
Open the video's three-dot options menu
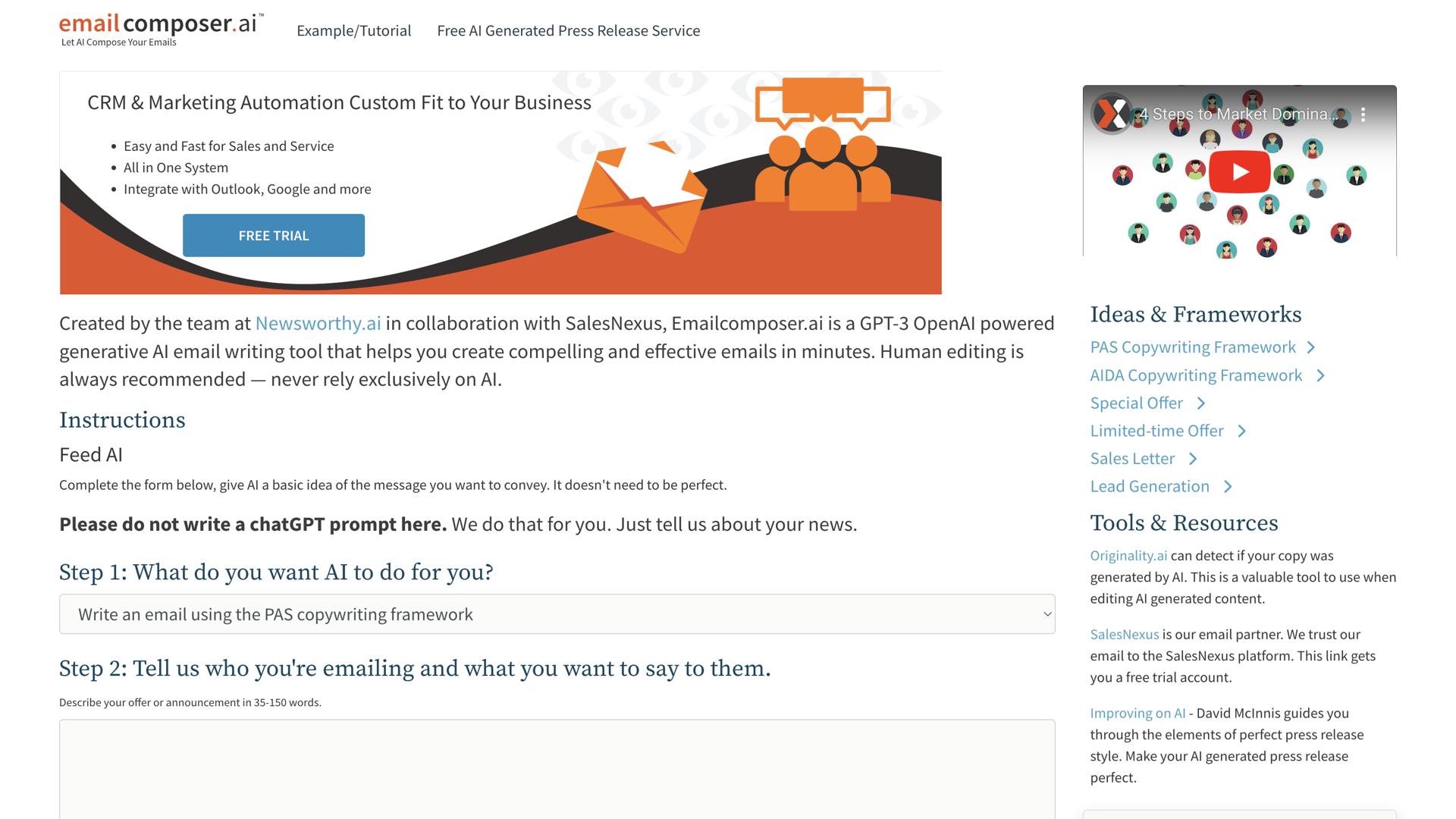click(x=1365, y=113)
